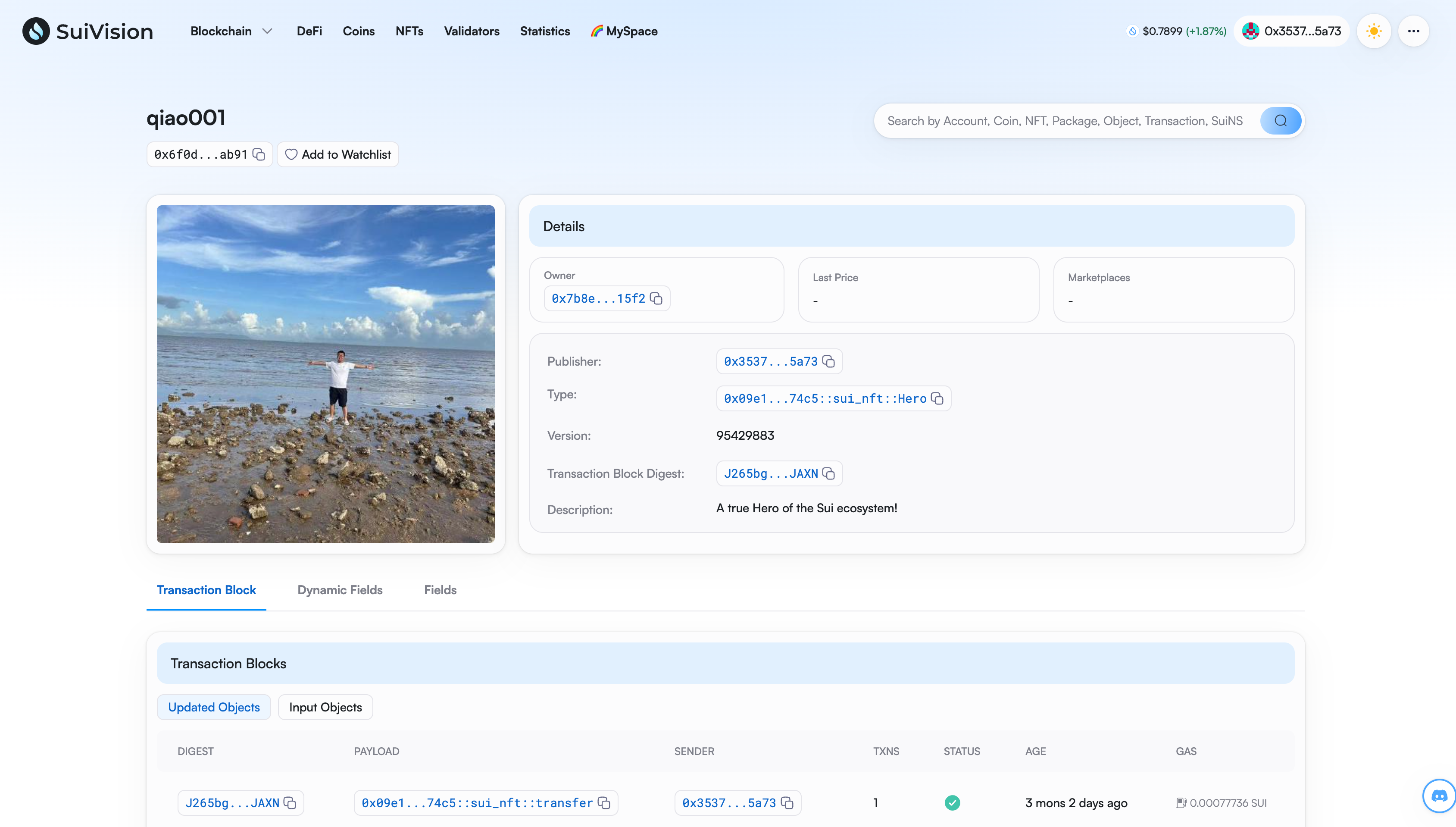
Task: Click the description 'A true Hero of the Sui ecosystem!'
Action: pyautogui.click(x=806, y=508)
